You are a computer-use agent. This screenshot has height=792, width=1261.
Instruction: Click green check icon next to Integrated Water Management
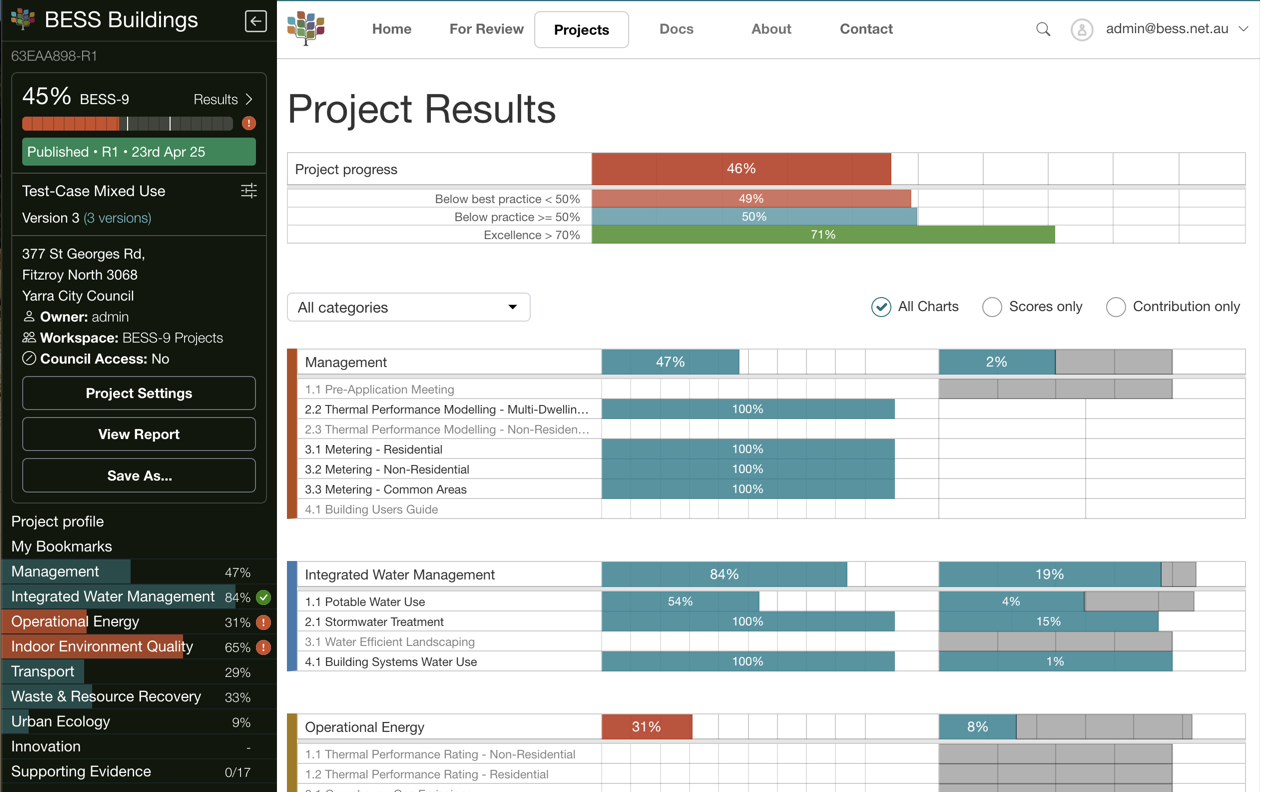point(264,597)
